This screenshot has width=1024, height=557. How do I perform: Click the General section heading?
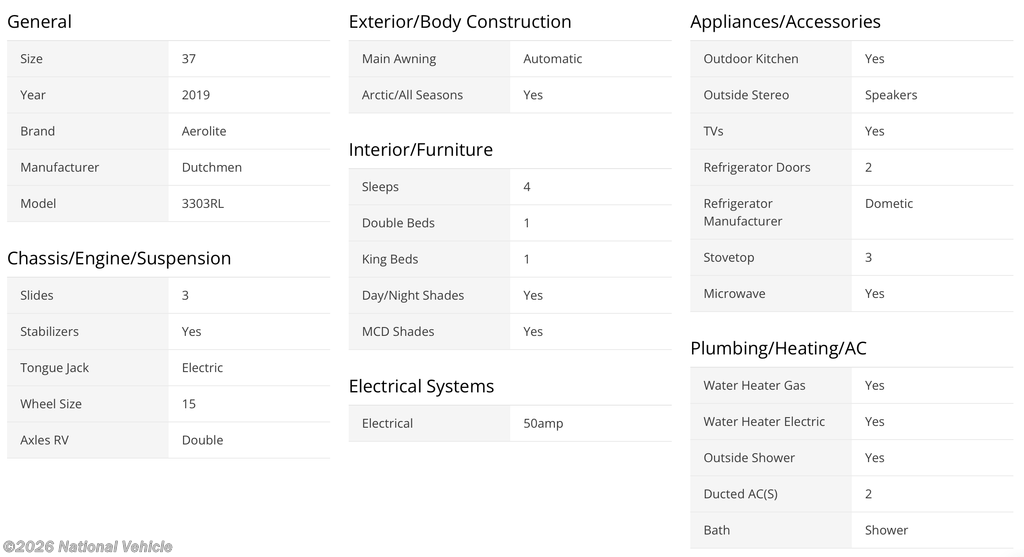click(x=39, y=22)
